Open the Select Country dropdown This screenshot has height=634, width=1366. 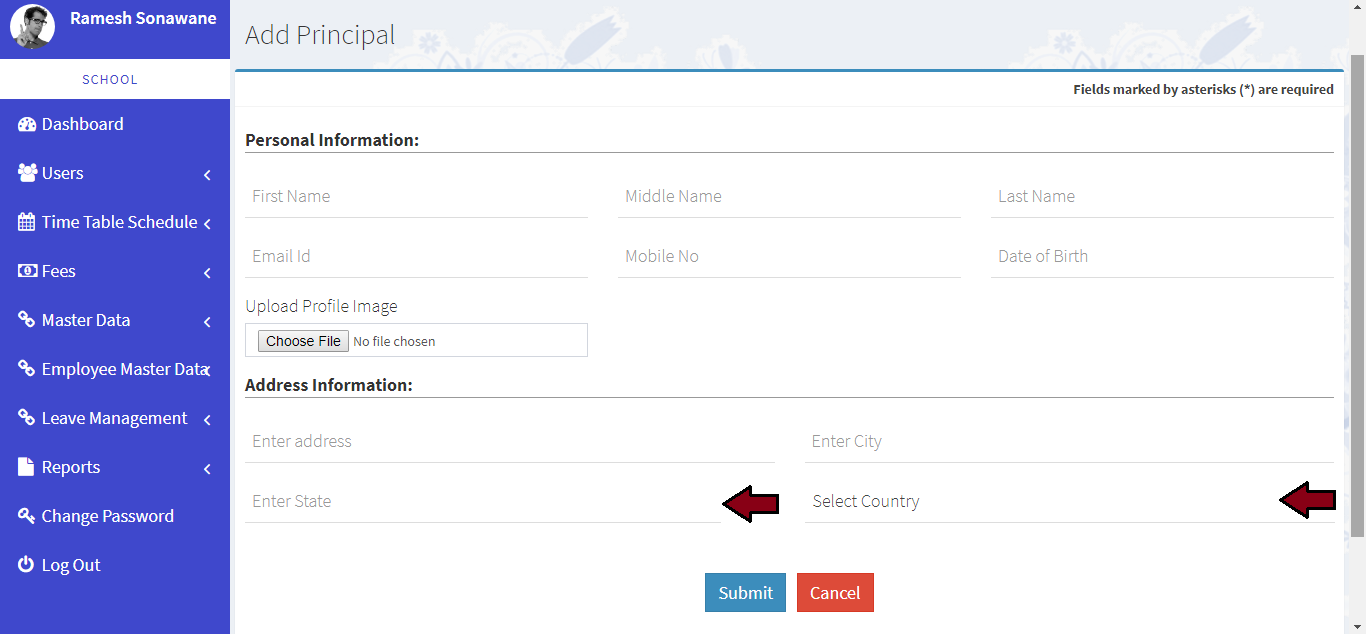click(1040, 501)
